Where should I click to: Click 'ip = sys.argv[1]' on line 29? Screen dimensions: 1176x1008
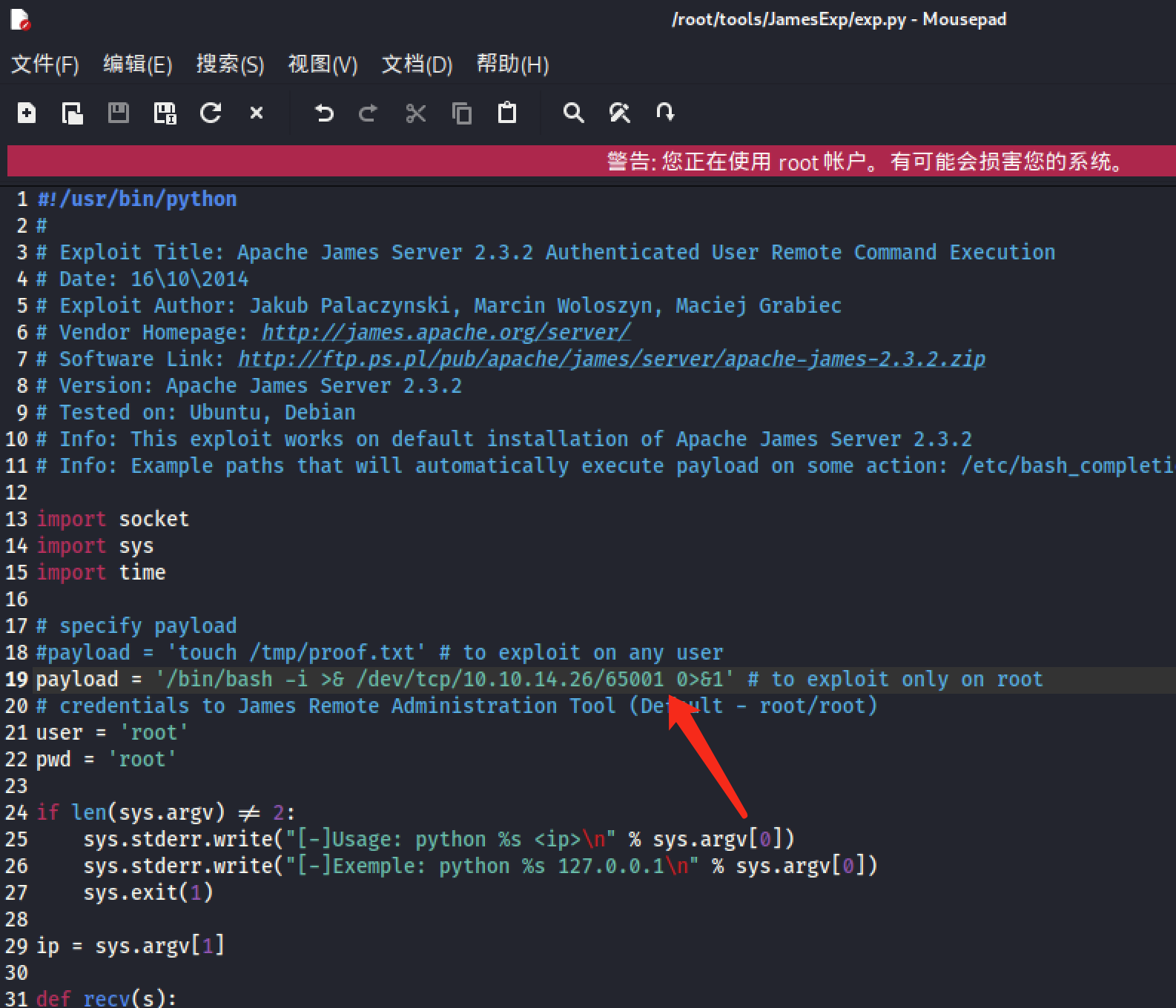point(131,946)
